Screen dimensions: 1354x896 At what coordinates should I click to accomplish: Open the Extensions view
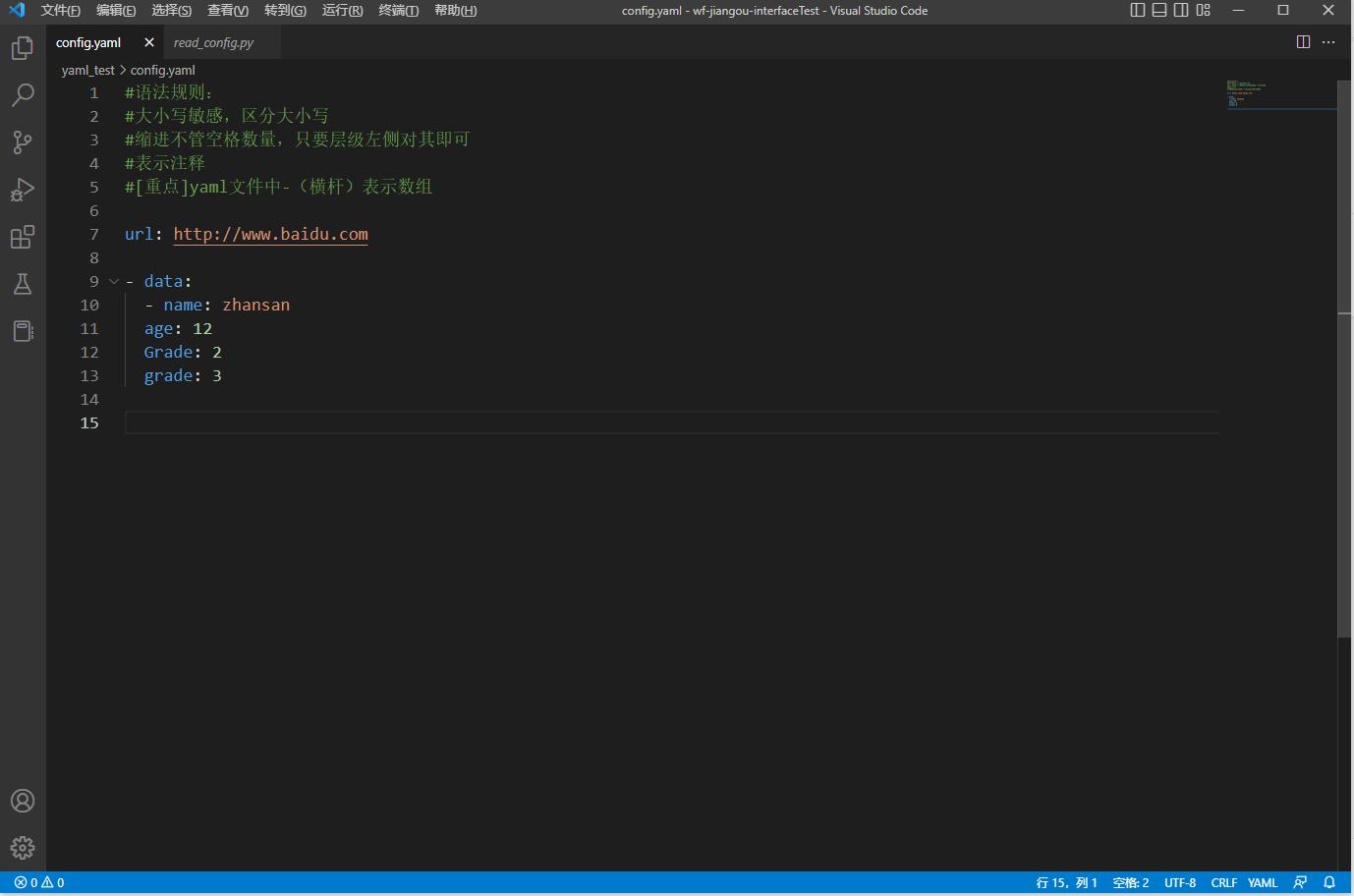coord(23,237)
